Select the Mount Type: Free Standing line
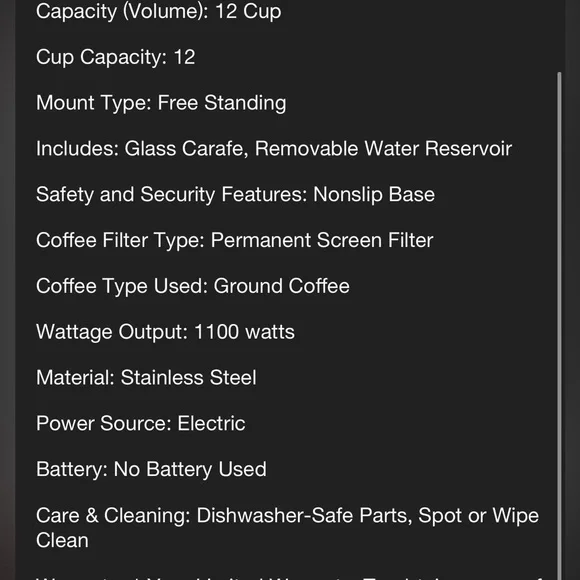 161,102
